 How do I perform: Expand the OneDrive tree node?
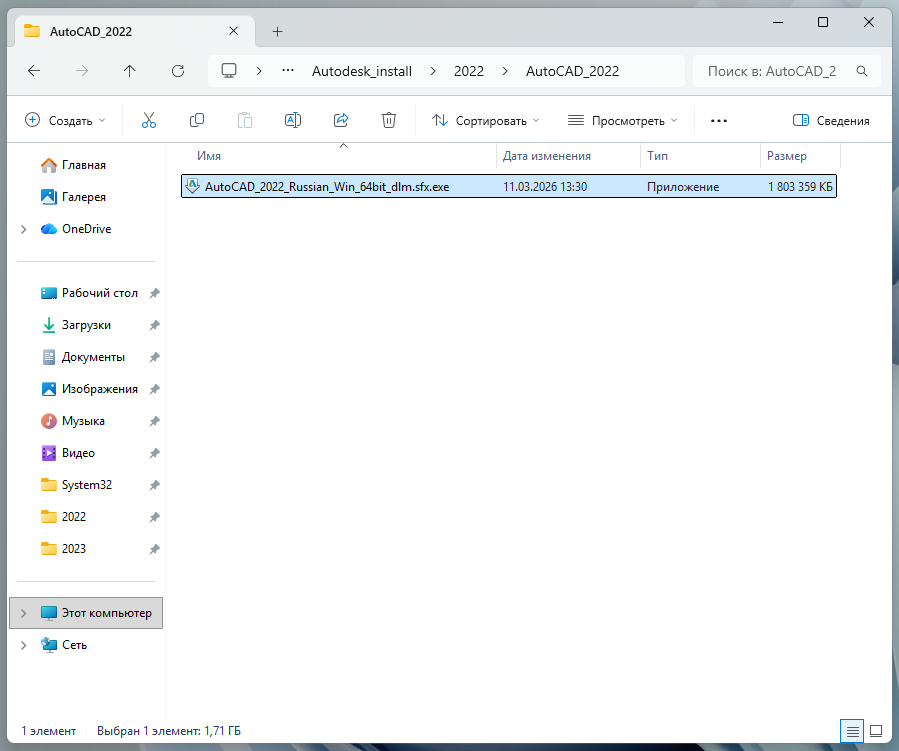[x=24, y=229]
